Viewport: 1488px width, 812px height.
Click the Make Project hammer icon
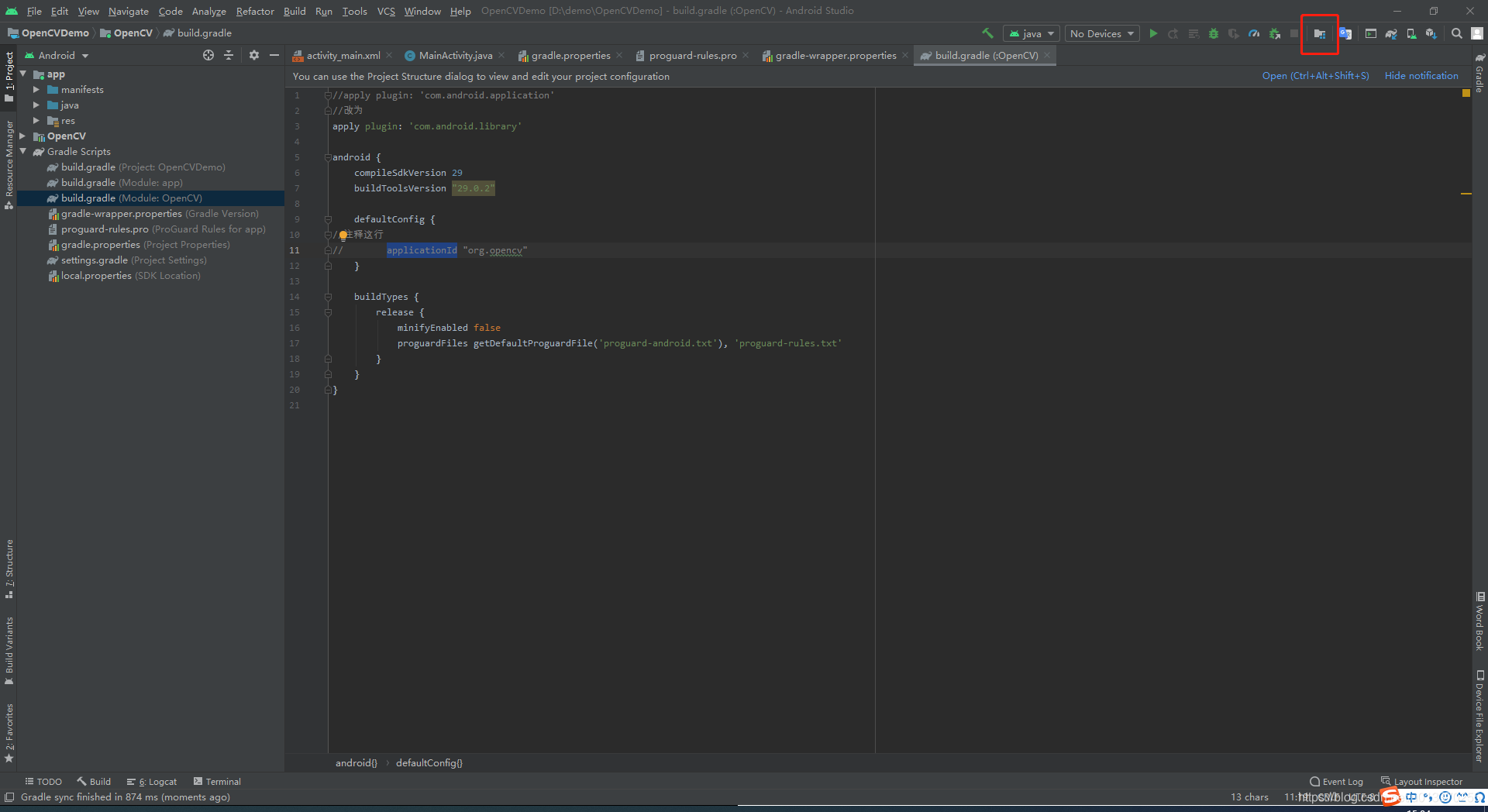coord(987,33)
